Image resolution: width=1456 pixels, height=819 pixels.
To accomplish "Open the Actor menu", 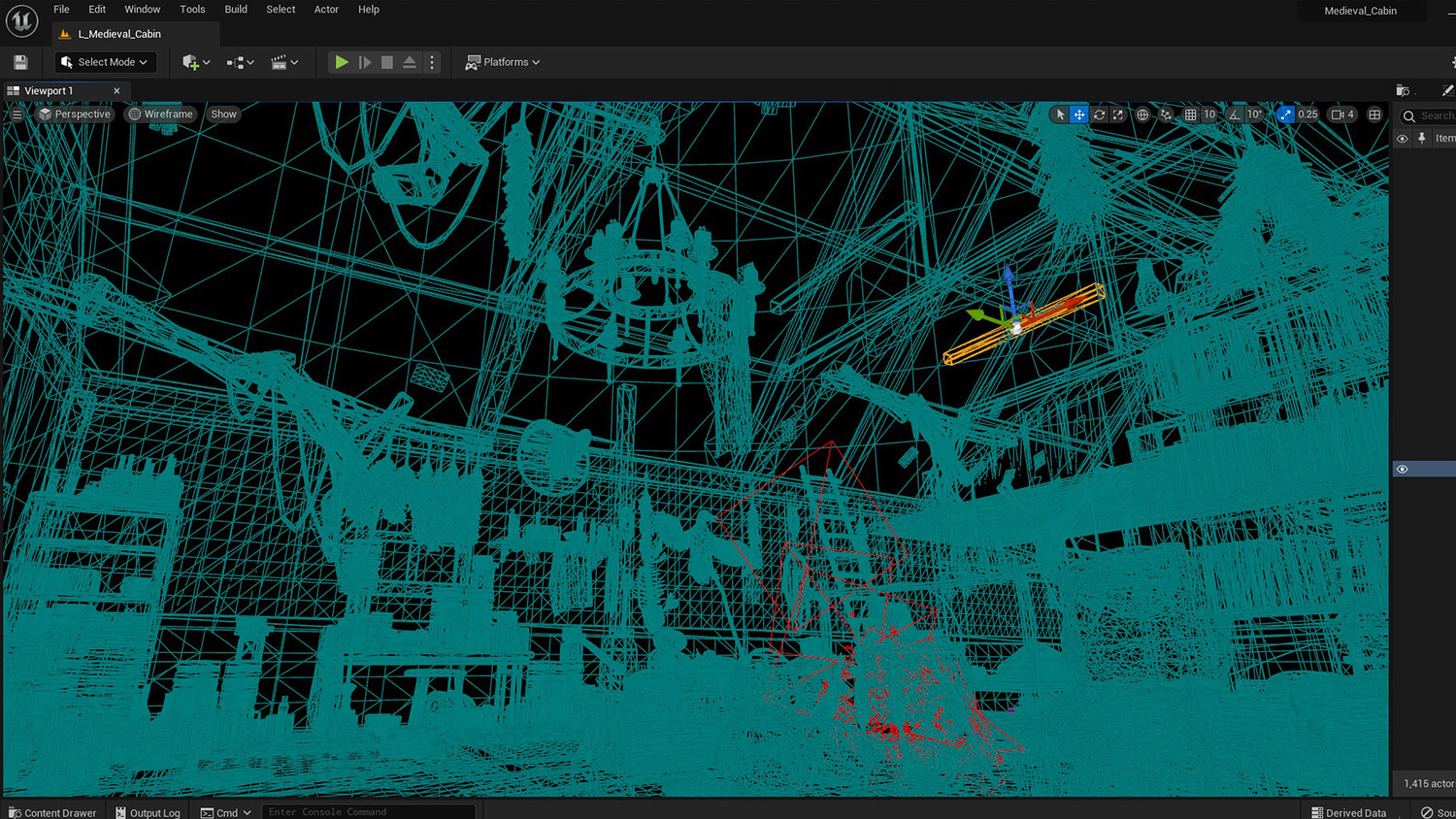I will (326, 10).
